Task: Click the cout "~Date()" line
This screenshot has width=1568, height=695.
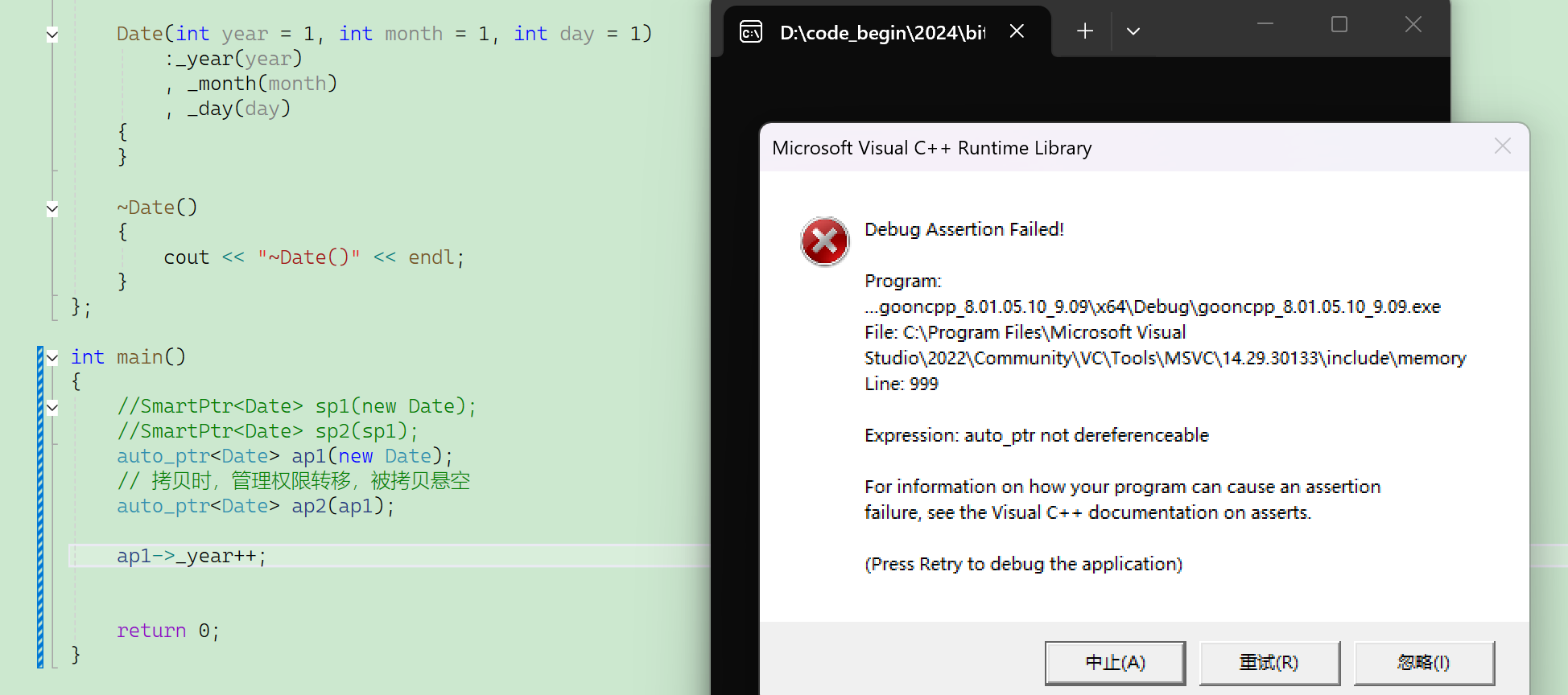Action: click(314, 257)
